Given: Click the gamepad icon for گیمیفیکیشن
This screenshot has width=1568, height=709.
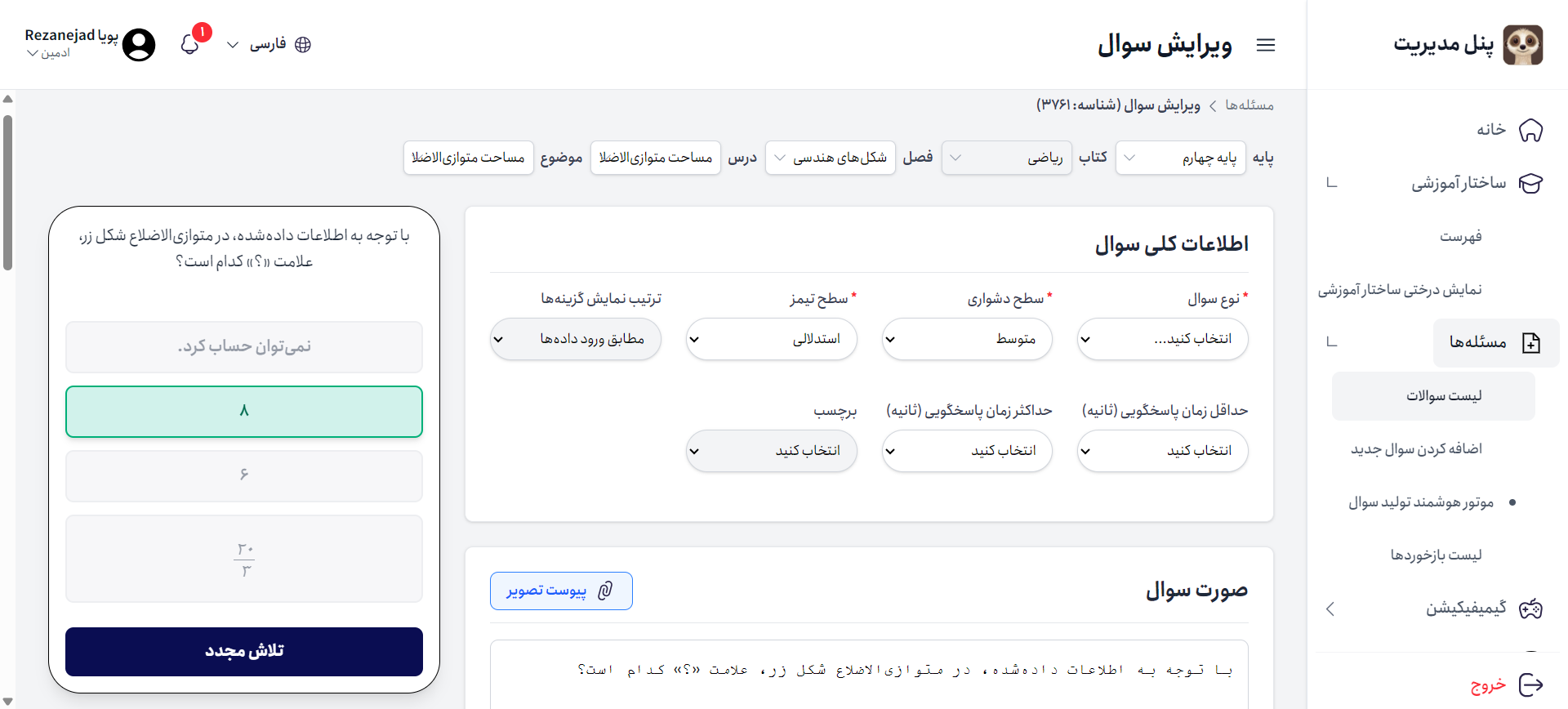Looking at the screenshot, I should pos(1530,609).
